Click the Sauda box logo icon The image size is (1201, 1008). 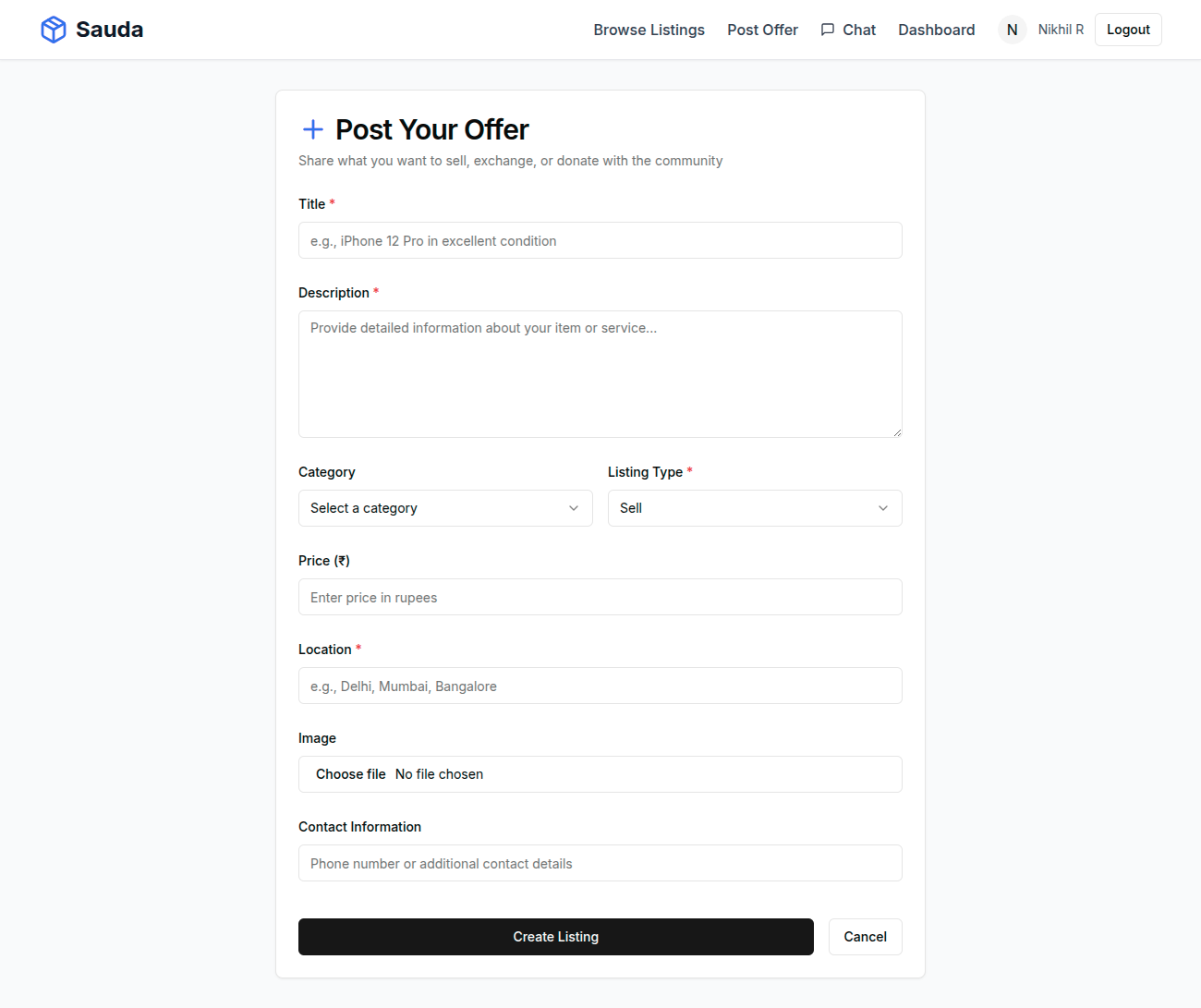[x=54, y=30]
